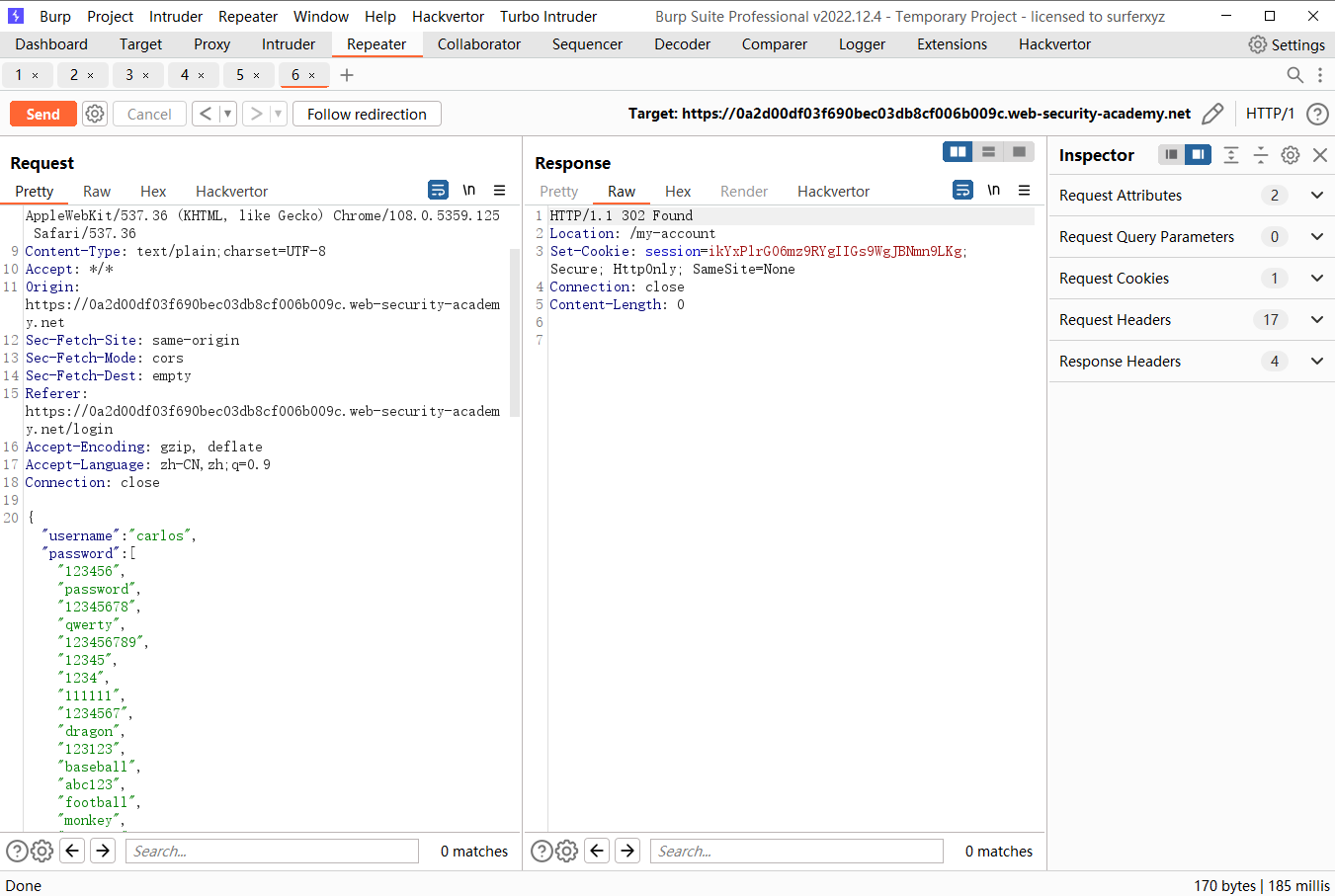Open Response search help icon
Viewport: 1335px width, 896px height.
542,851
